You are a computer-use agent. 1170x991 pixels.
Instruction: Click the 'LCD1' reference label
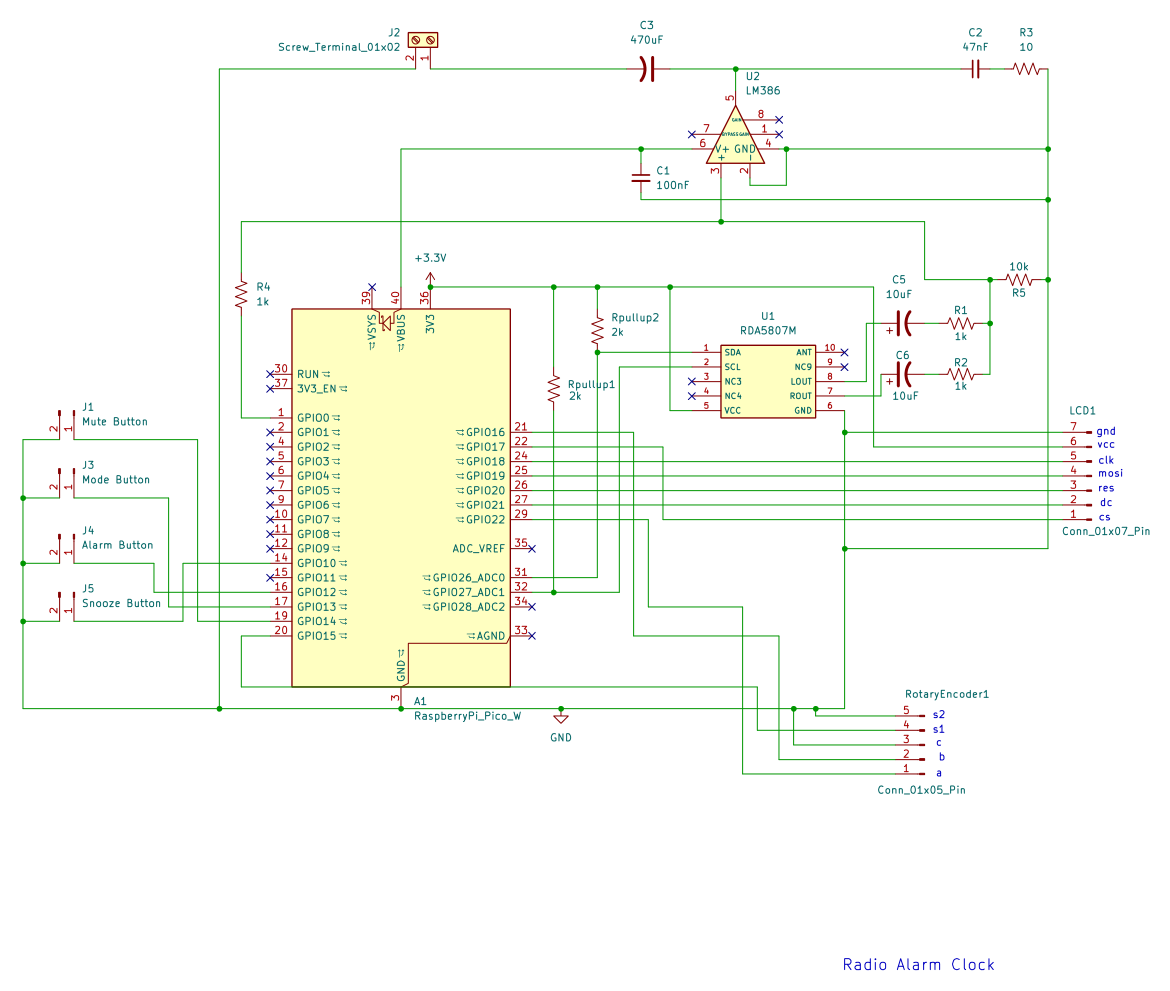(x=1083, y=410)
